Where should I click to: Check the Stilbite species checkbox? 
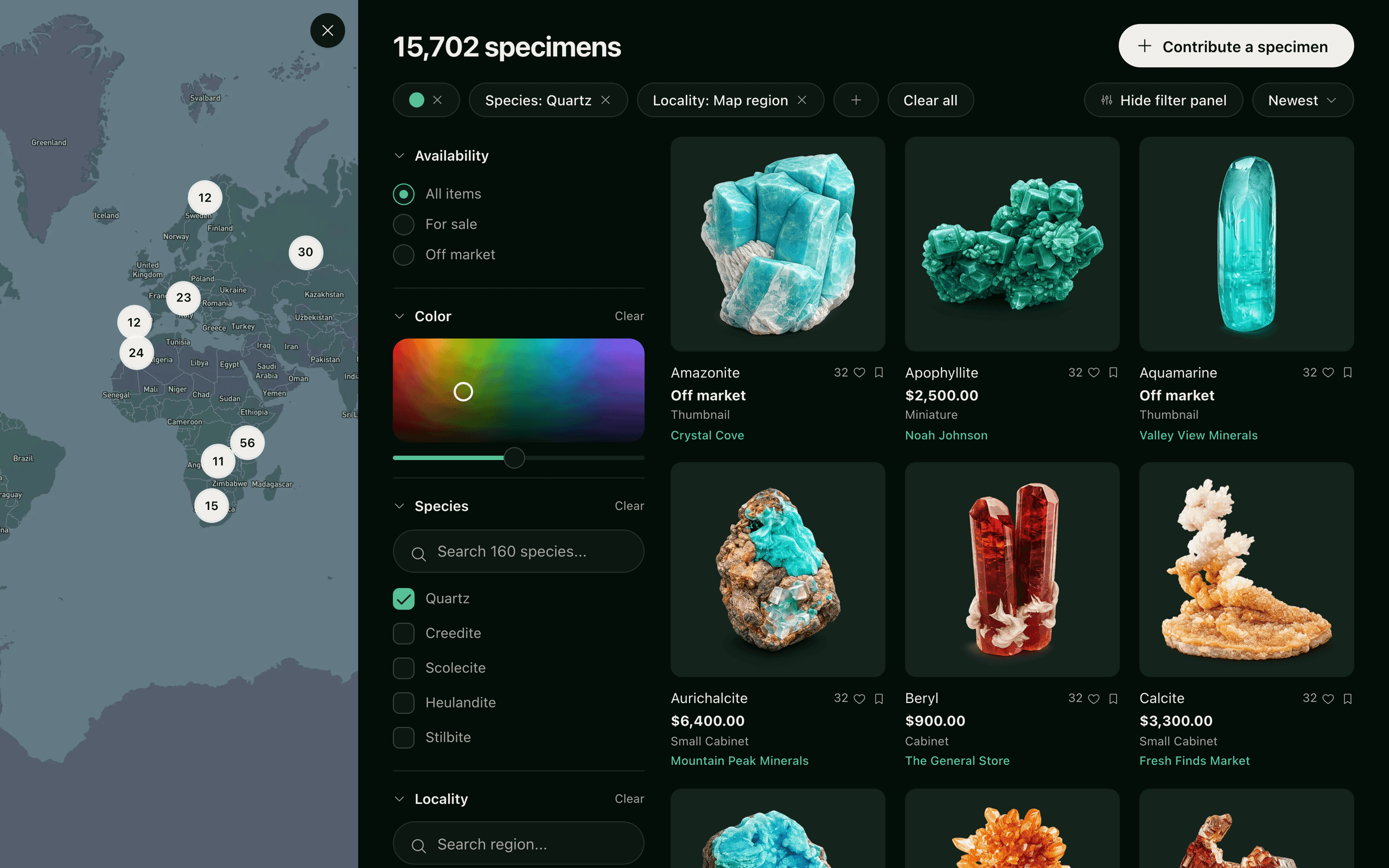click(x=404, y=738)
